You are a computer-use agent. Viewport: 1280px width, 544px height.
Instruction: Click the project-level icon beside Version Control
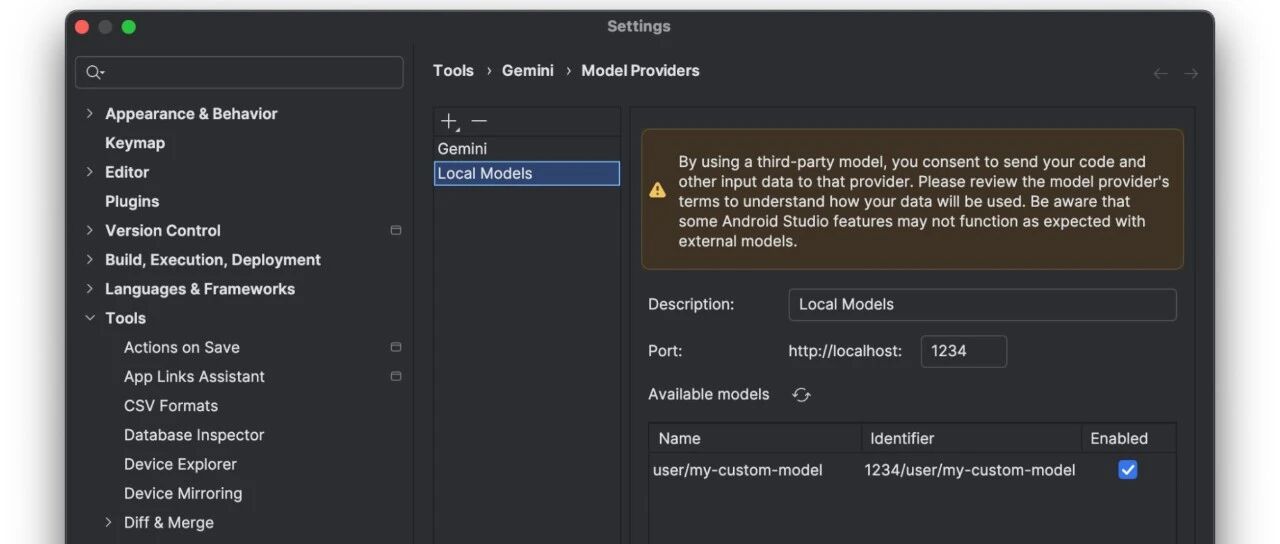tap(396, 230)
